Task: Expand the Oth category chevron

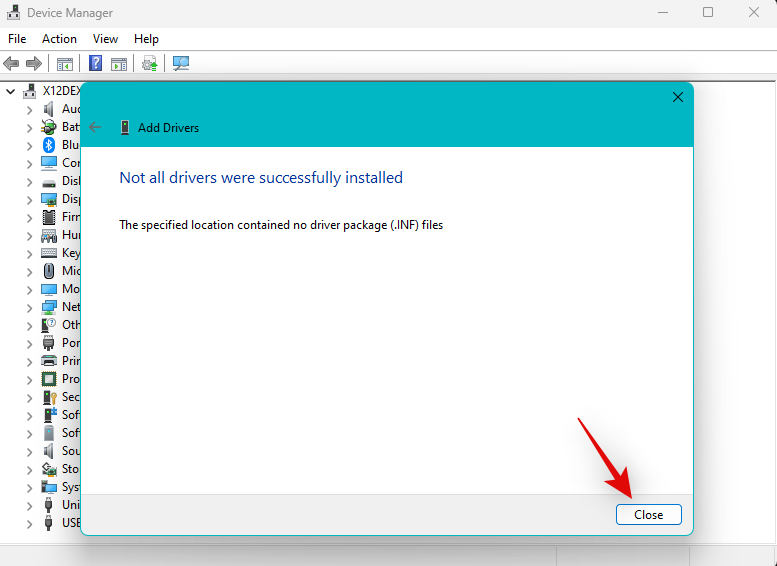Action: point(29,326)
